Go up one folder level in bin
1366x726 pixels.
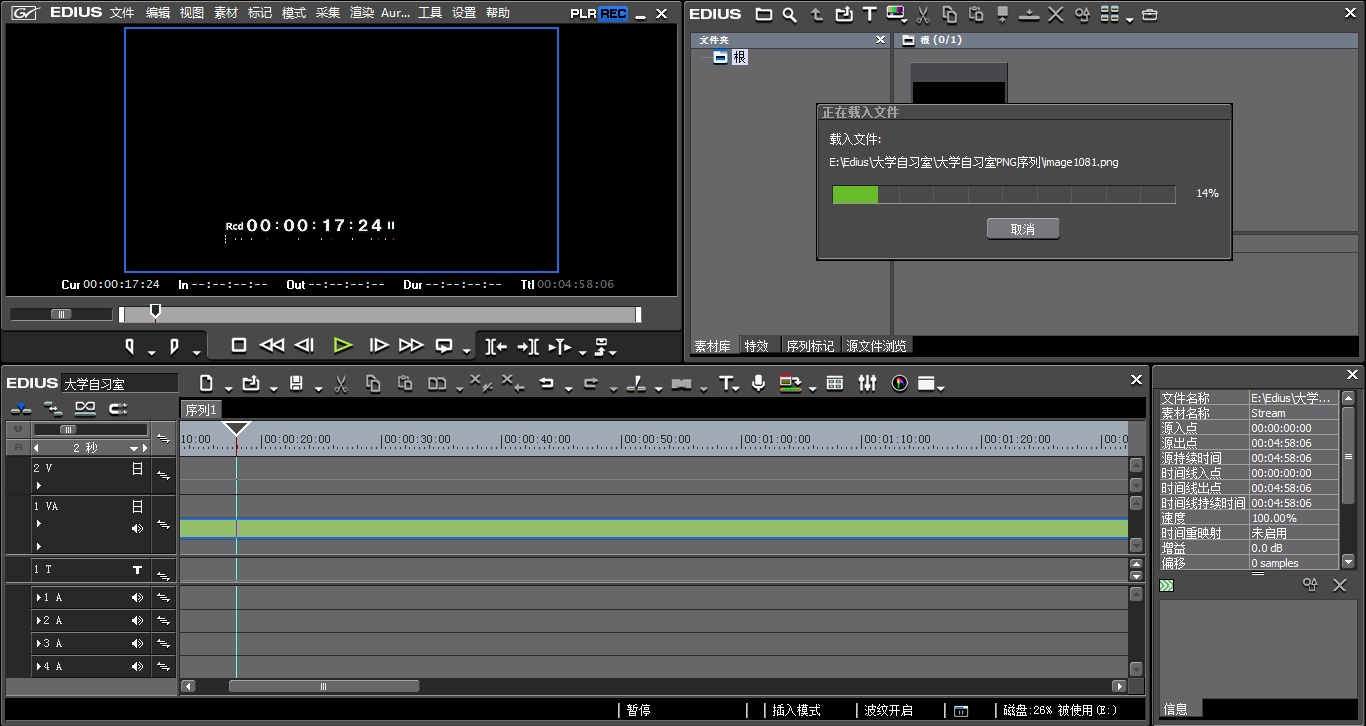click(817, 14)
